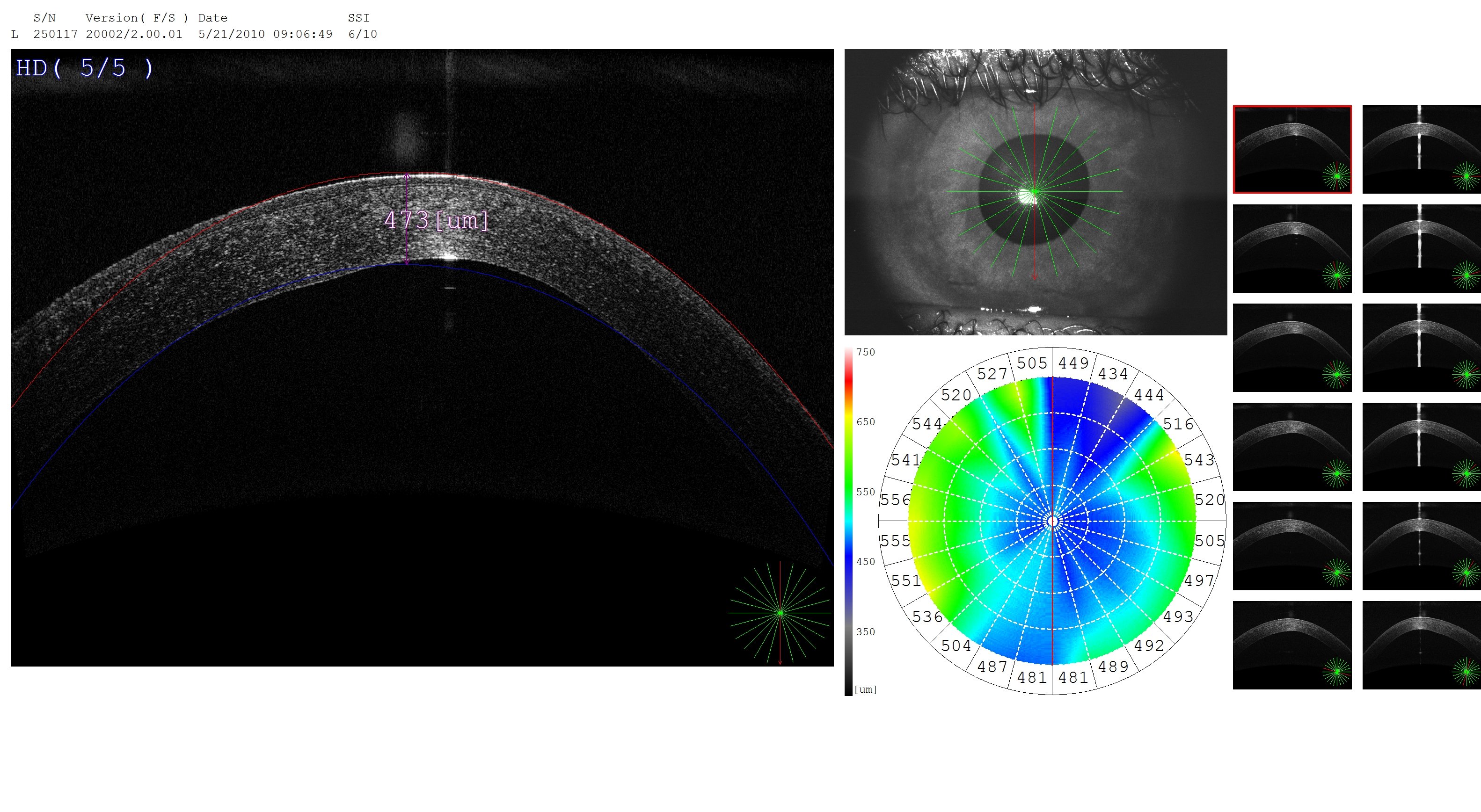This screenshot has height=812, width=1481.
Task: Click the vertical thickness color scale bar
Action: (x=848, y=522)
